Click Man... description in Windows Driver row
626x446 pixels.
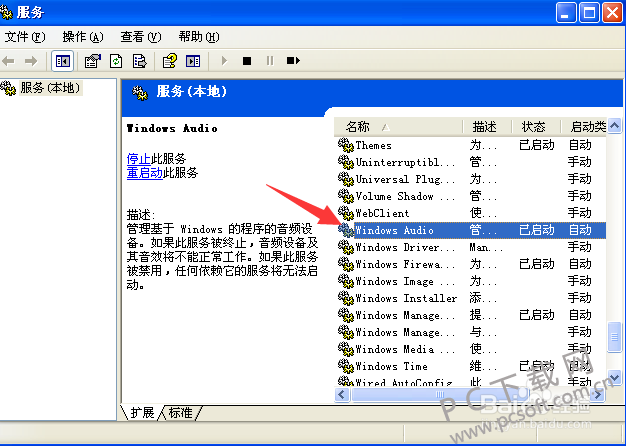pyautogui.click(x=486, y=248)
